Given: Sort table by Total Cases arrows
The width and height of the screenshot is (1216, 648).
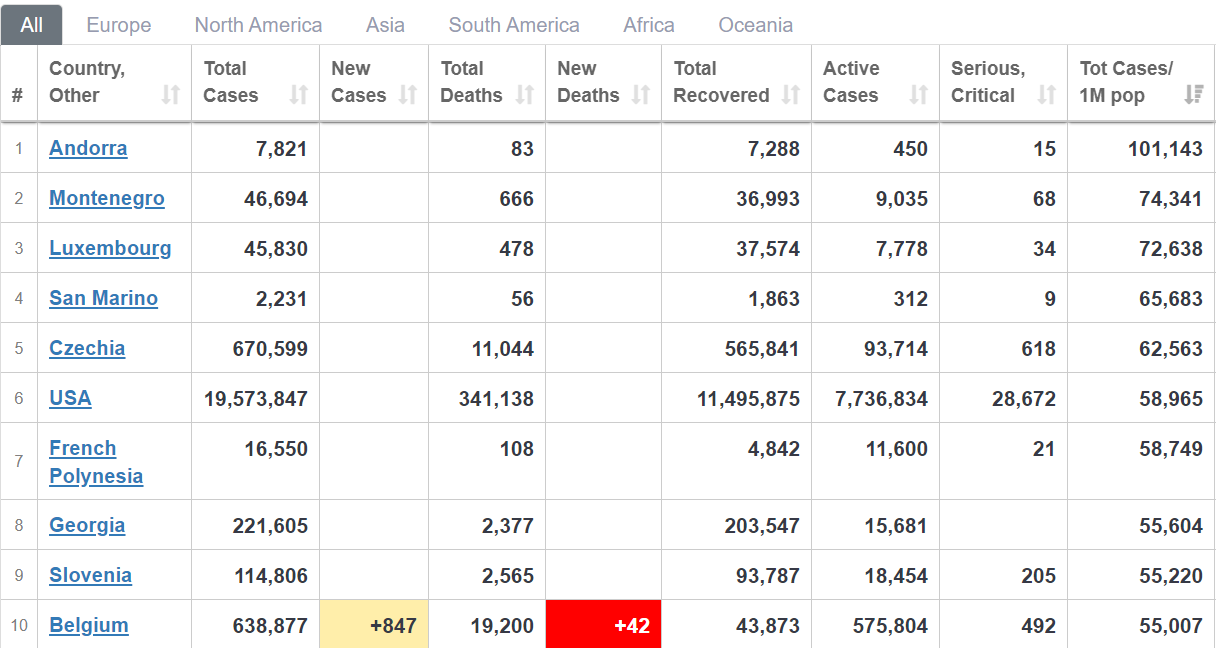Looking at the screenshot, I should tap(299, 95).
